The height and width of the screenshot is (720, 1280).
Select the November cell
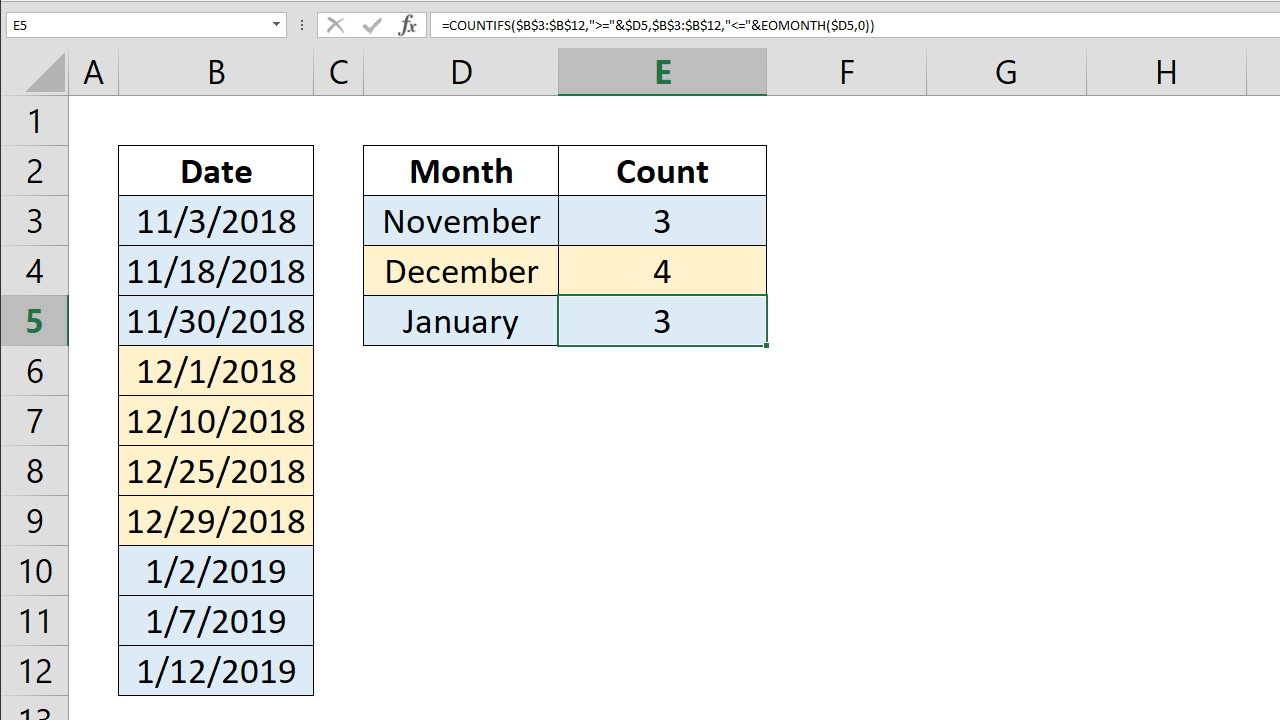(x=461, y=221)
